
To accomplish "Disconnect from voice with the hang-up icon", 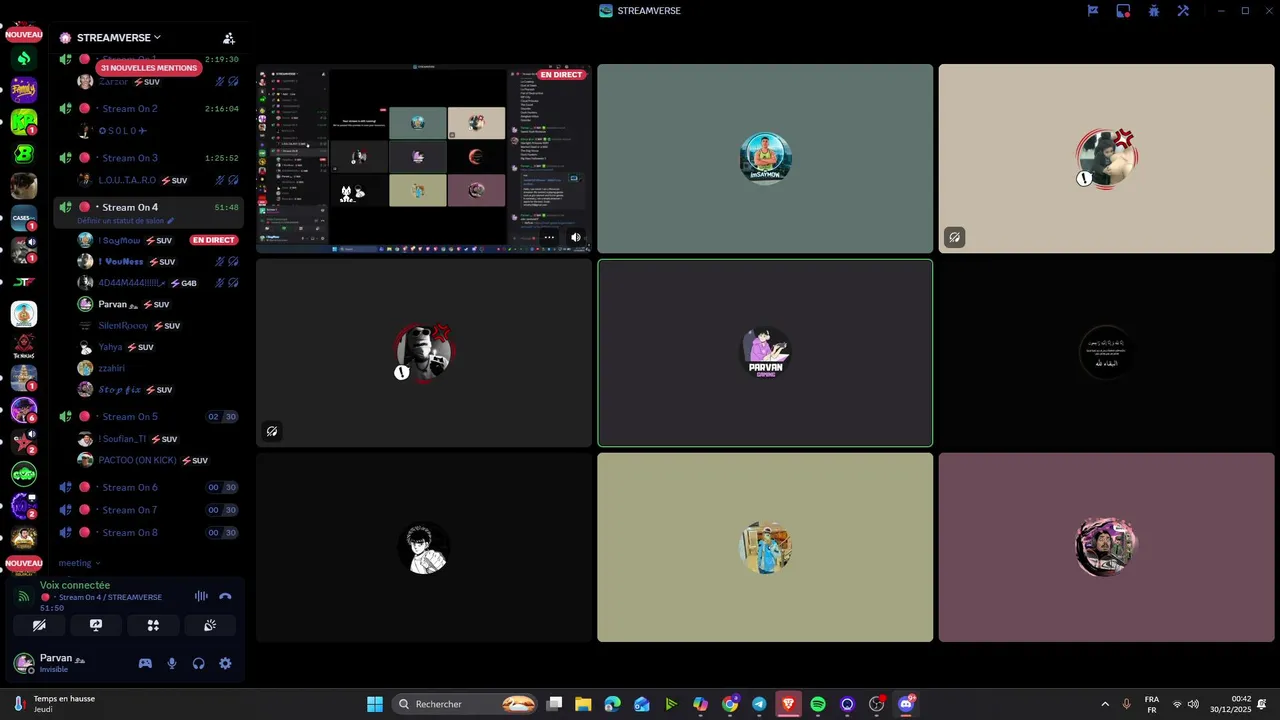I will tap(225, 596).
